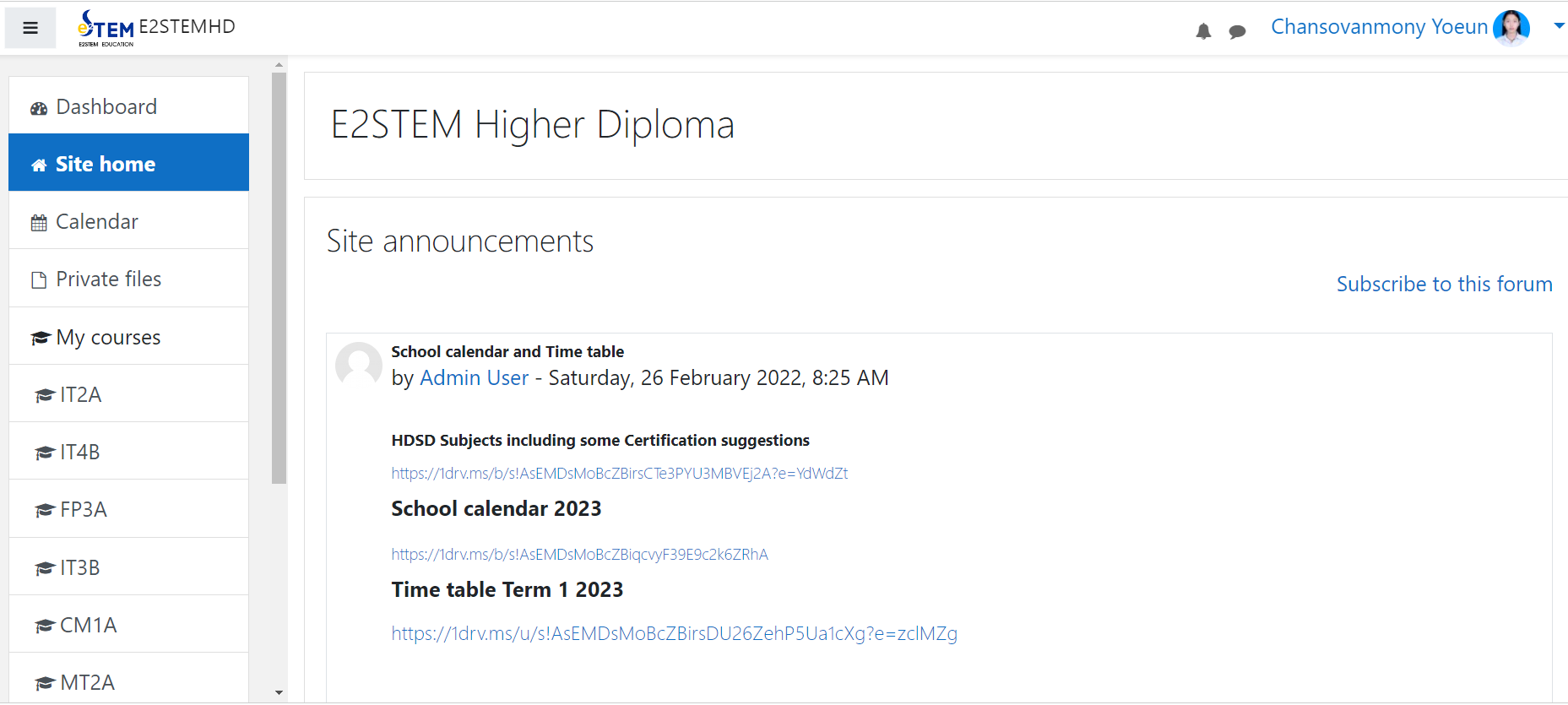1568x705 pixels.
Task: Open the messages speech bubble icon
Action: pos(1237,32)
